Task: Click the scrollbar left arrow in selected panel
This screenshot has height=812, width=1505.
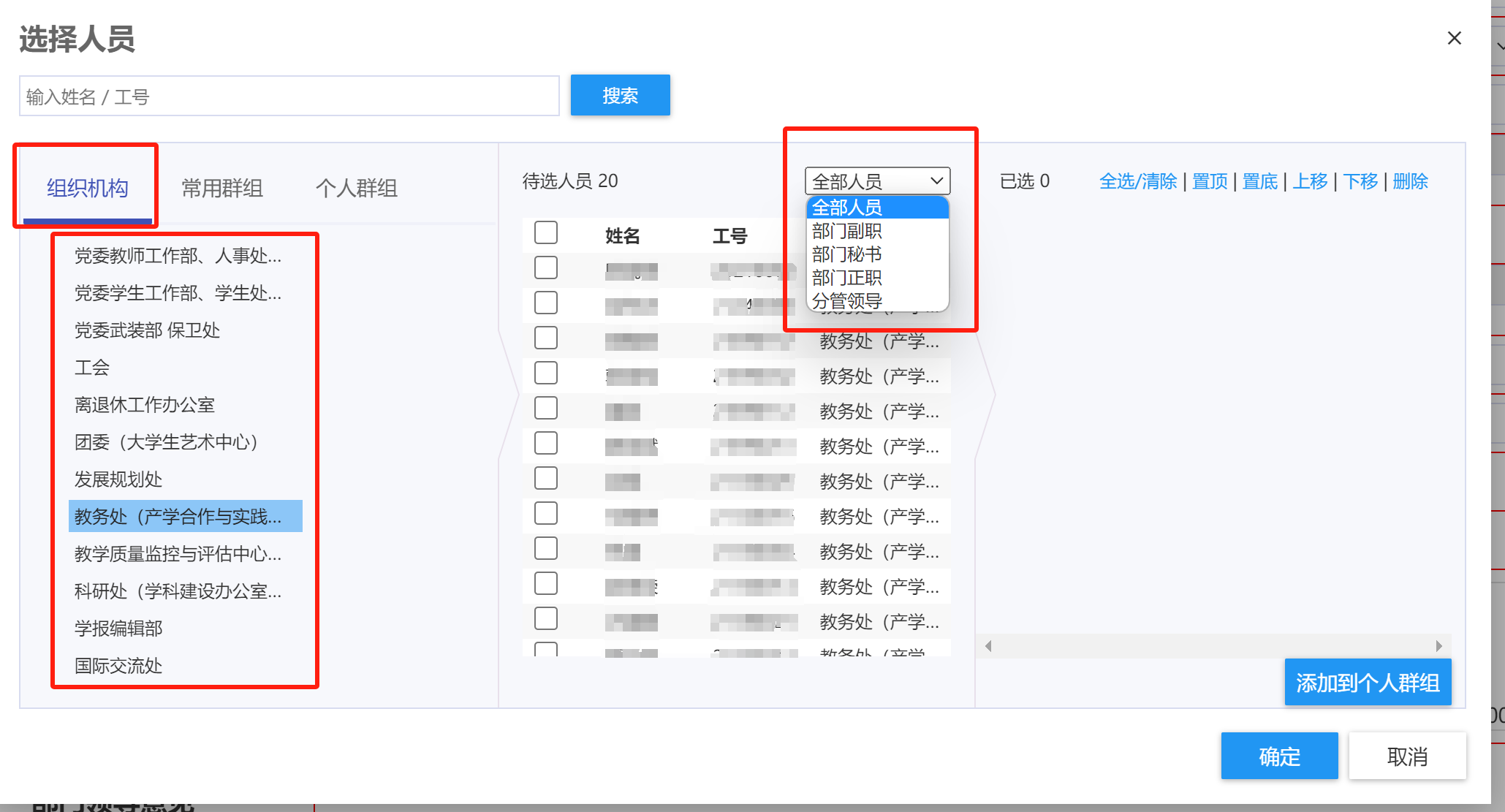Action: click(988, 646)
